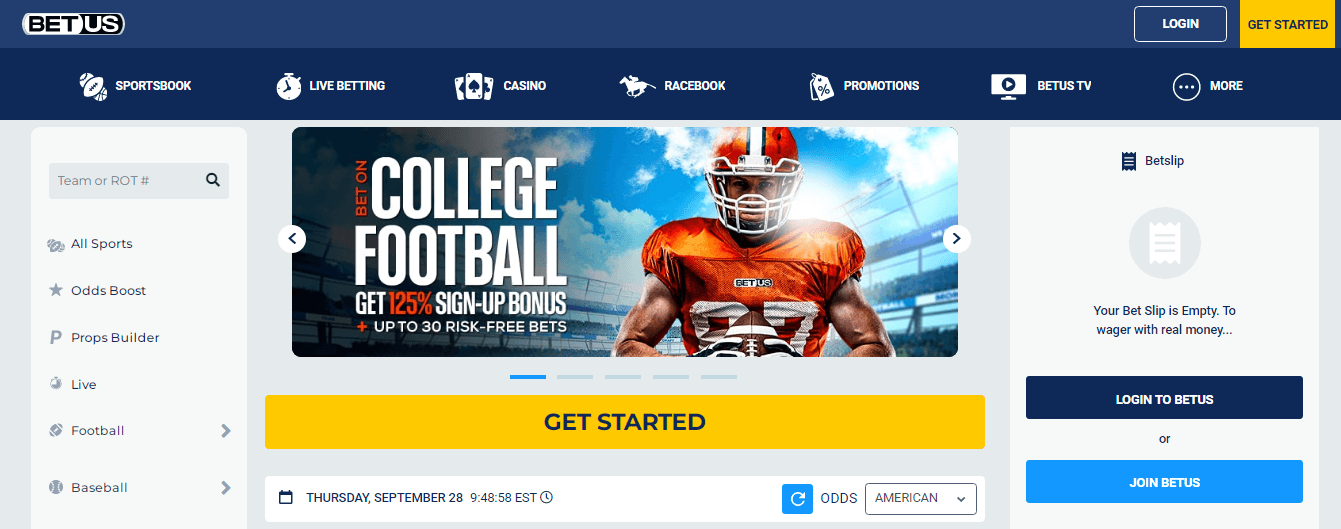Focus the Team or ROT # search field
This screenshot has width=1341, height=529.
pyautogui.click(x=125, y=181)
